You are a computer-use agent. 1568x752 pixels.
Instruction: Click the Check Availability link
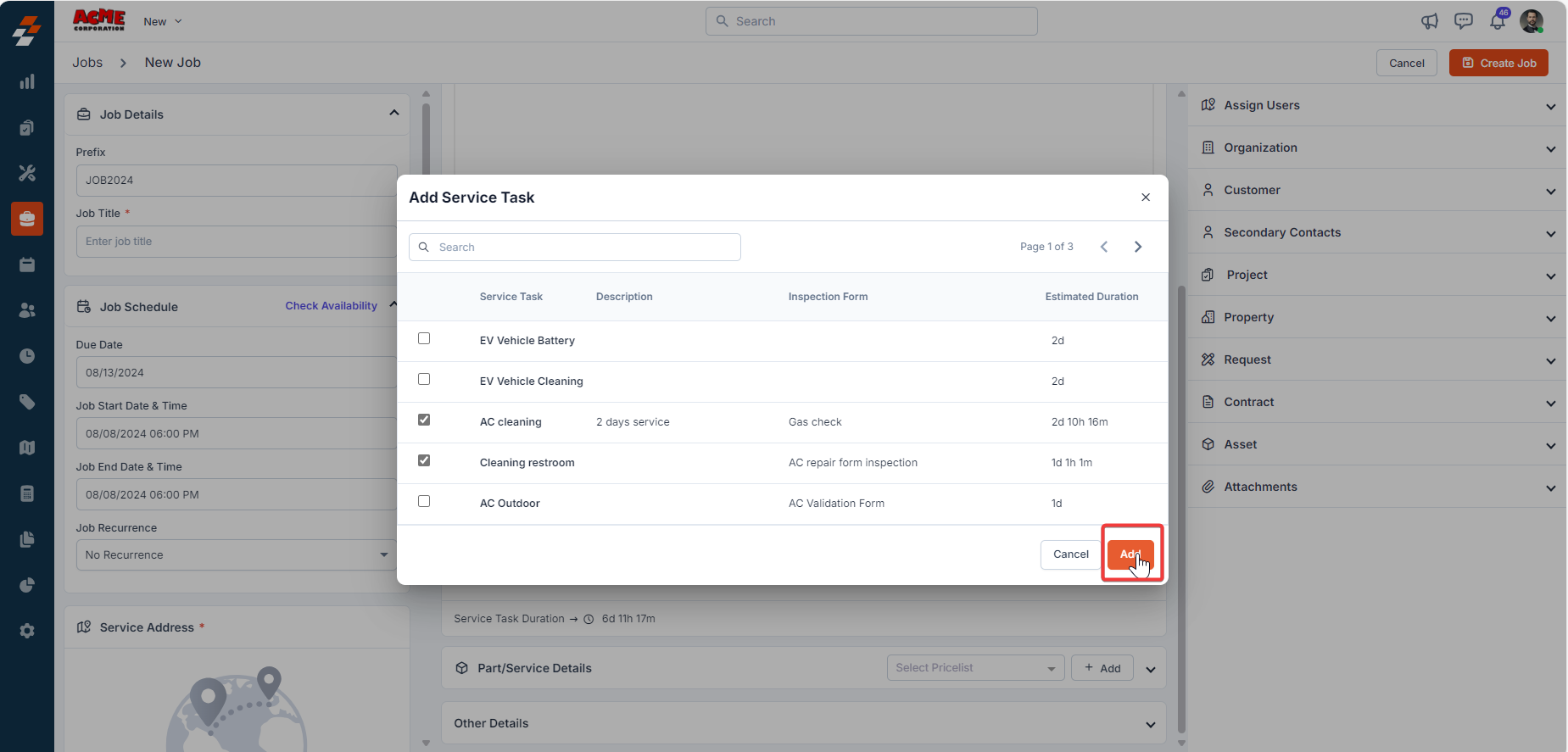pyautogui.click(x=331, y=306)
